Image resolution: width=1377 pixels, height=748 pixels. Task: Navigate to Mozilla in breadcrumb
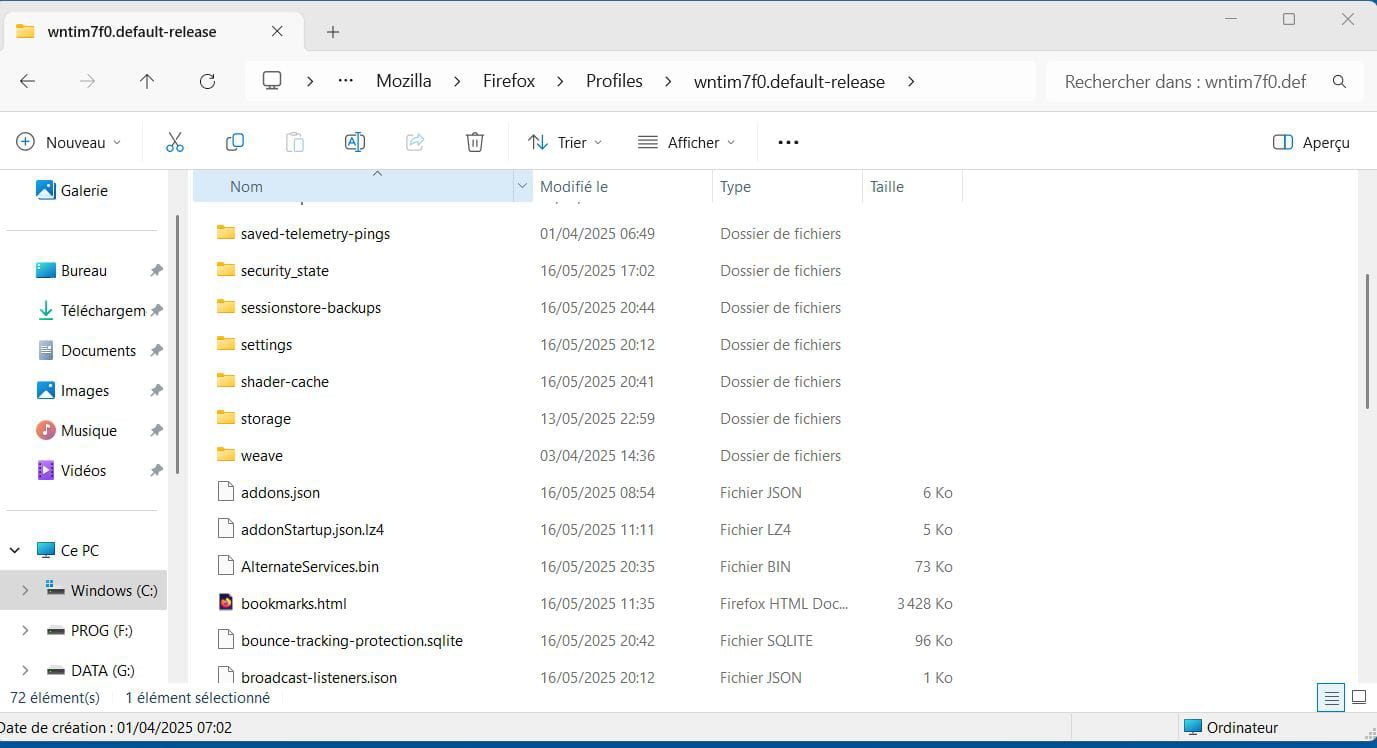click(x=404, y=81)
